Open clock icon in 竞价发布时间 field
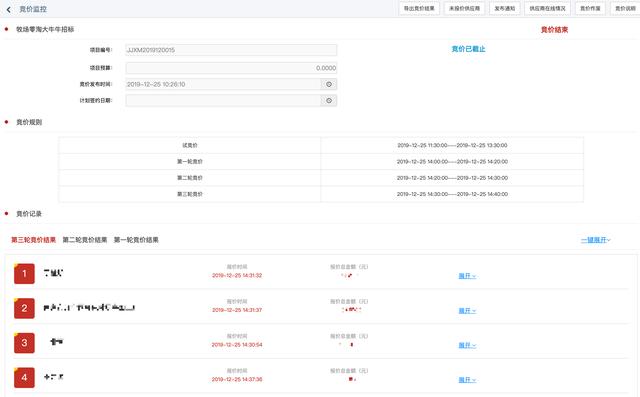 pyautogui.click(x=329, y=84)
